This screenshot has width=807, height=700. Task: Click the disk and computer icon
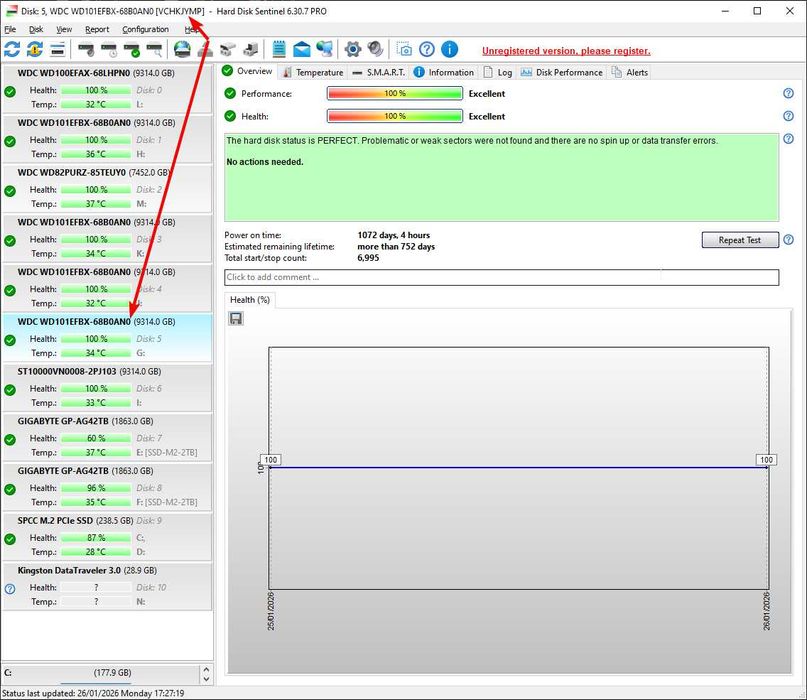click(x=251, y=50)
